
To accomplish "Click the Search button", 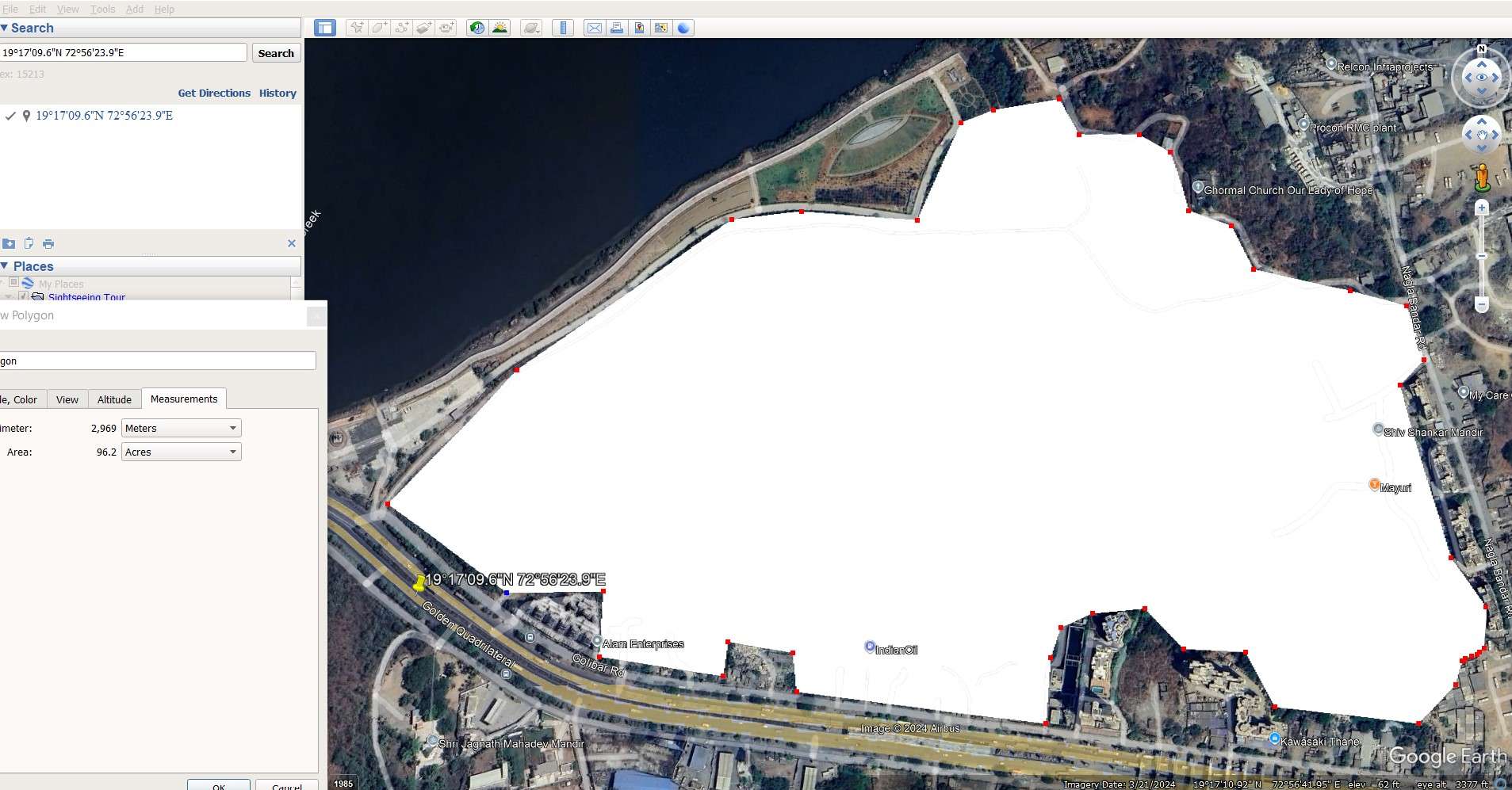I will pyautogui.click(x=276, y=53).
